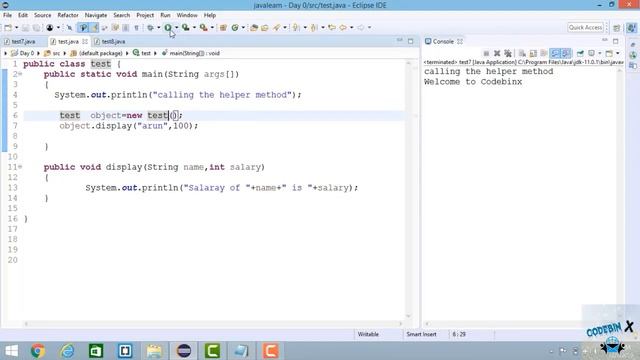Image resolution: width=640 pixels, height=360 pixels.
Task: Open File Explorer from the taskbar
Action: click(154, 351)
